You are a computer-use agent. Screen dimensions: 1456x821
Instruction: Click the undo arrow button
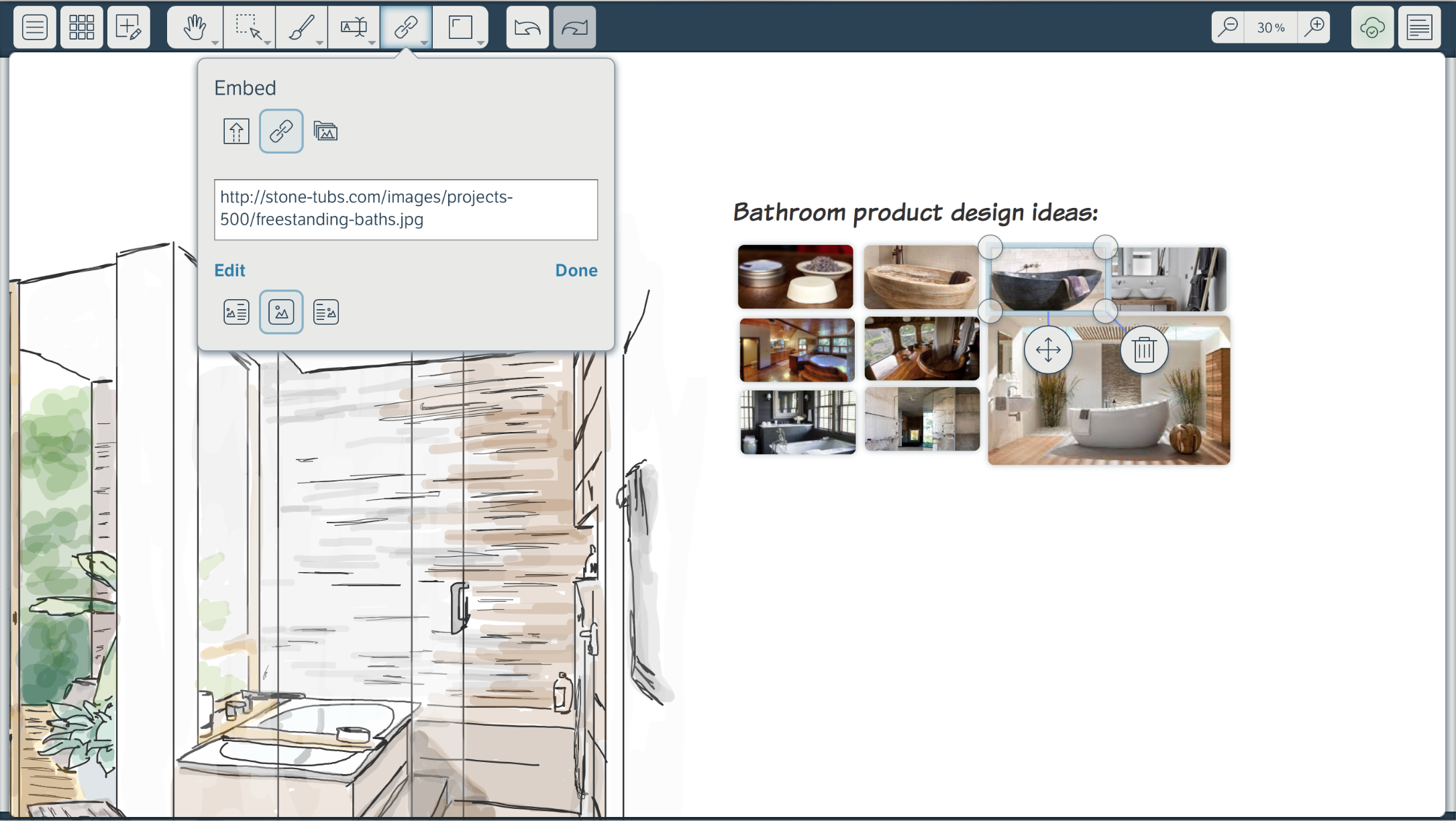click(x=527, y=28)
